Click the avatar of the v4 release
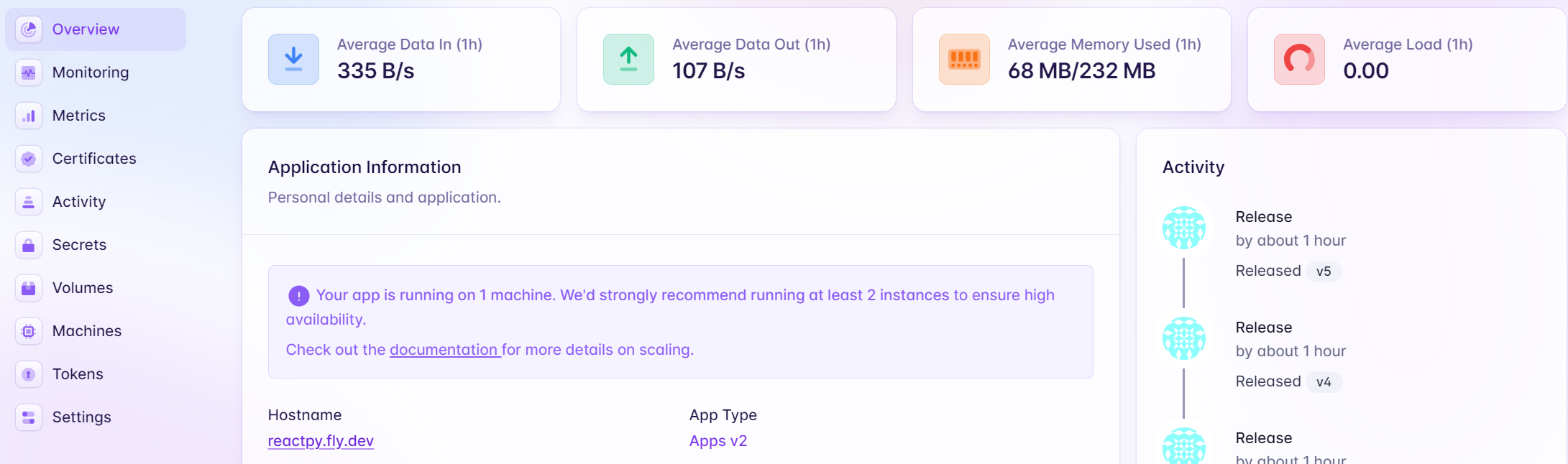Image resolution: width=1568 pixels, height=464 pixels. pyautogui.click(x=1184, y=338)
